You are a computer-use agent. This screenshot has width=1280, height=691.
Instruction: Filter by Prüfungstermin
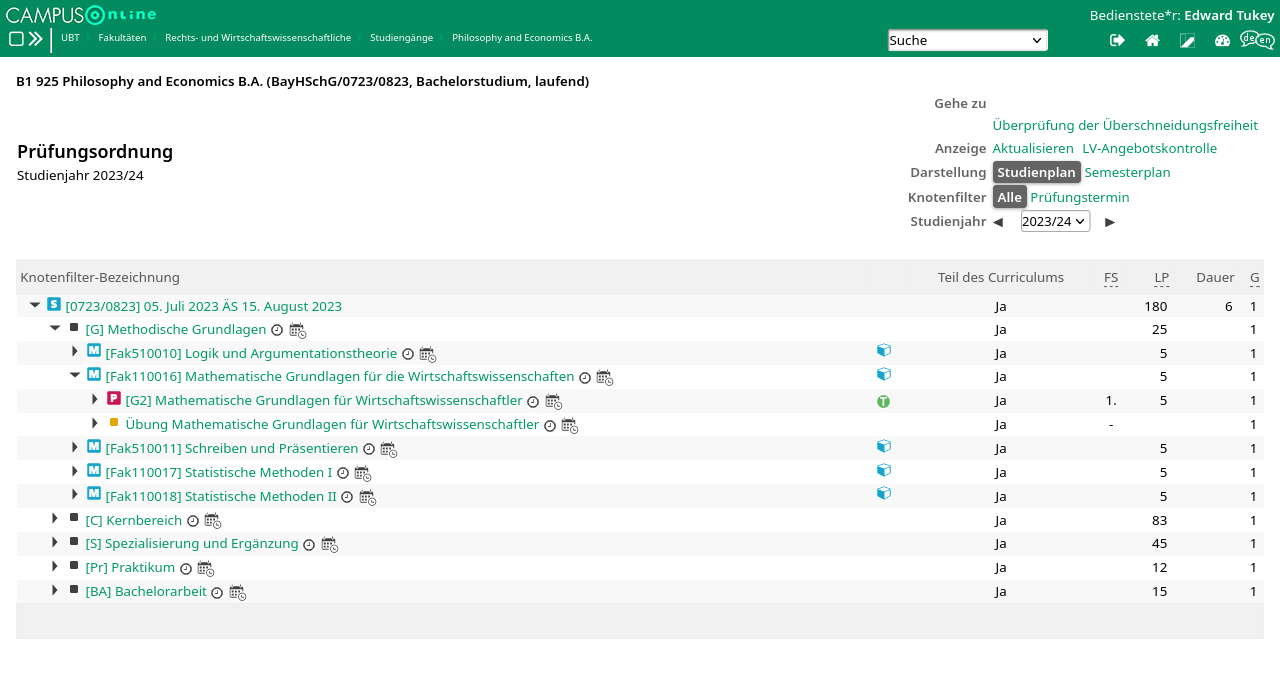(1080, 197)
